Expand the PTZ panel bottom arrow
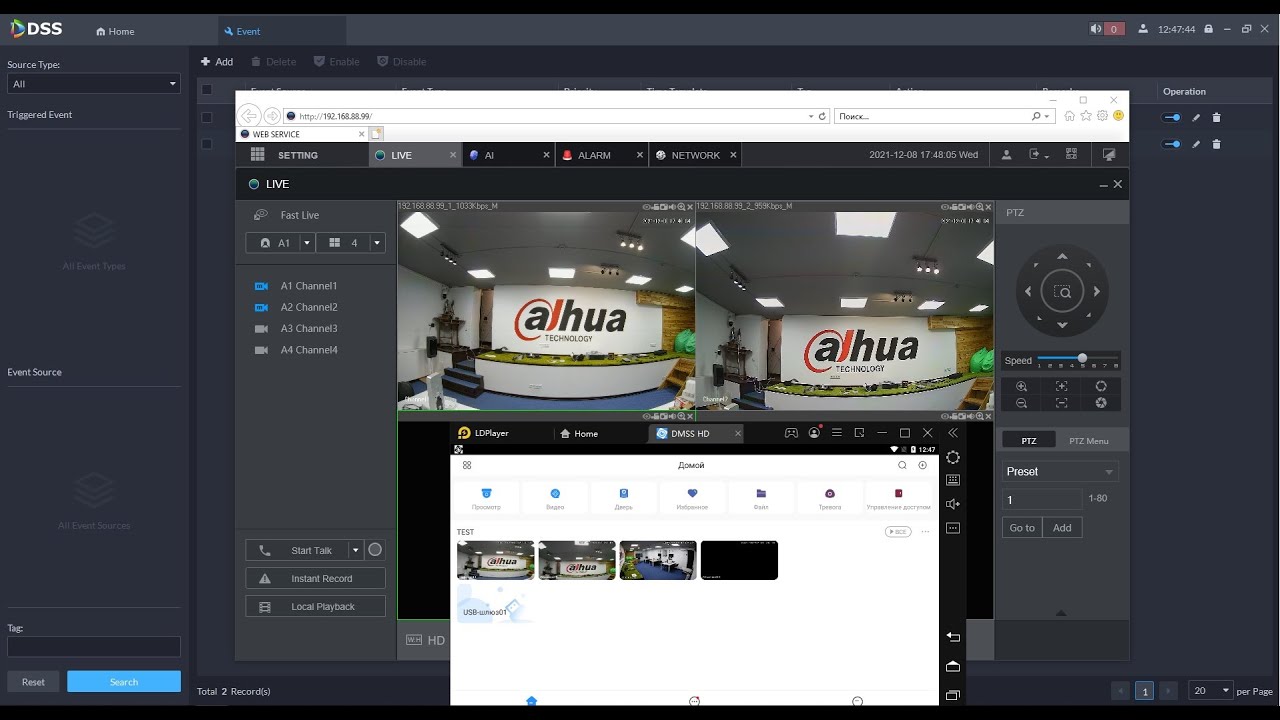The width and height of the screenshot is (1280, 720). pyautogui.click(x=1061, y=613)
